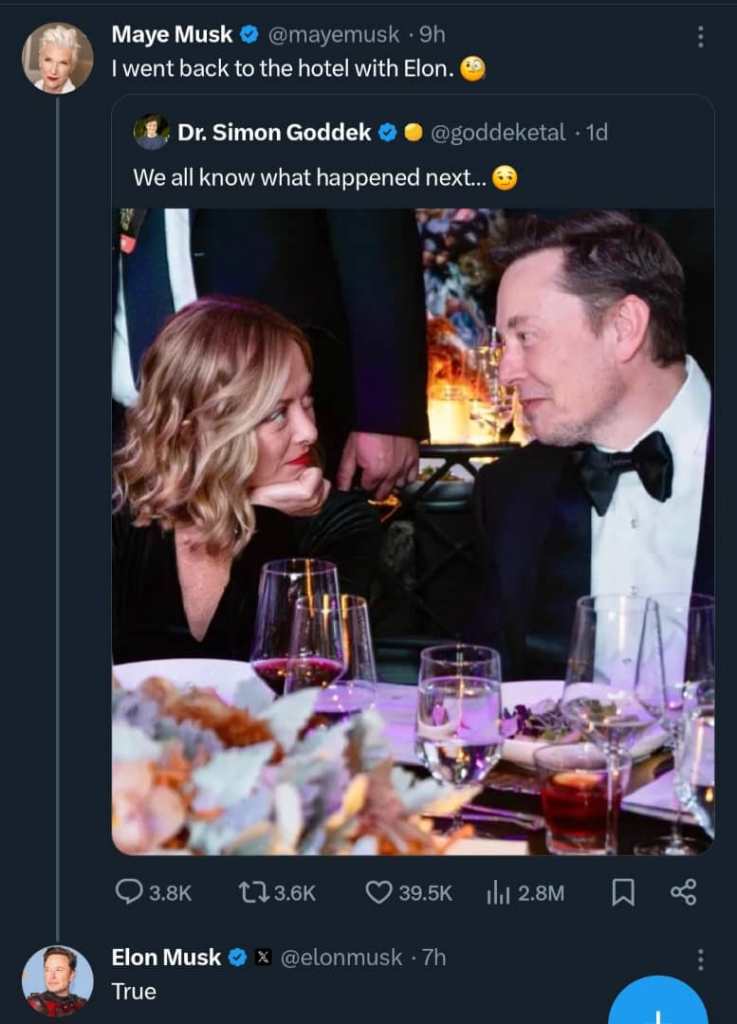Viewport: 737px width, 1024px height.
Task: Click the Elon Musk display name
Action: coord(166,957)
